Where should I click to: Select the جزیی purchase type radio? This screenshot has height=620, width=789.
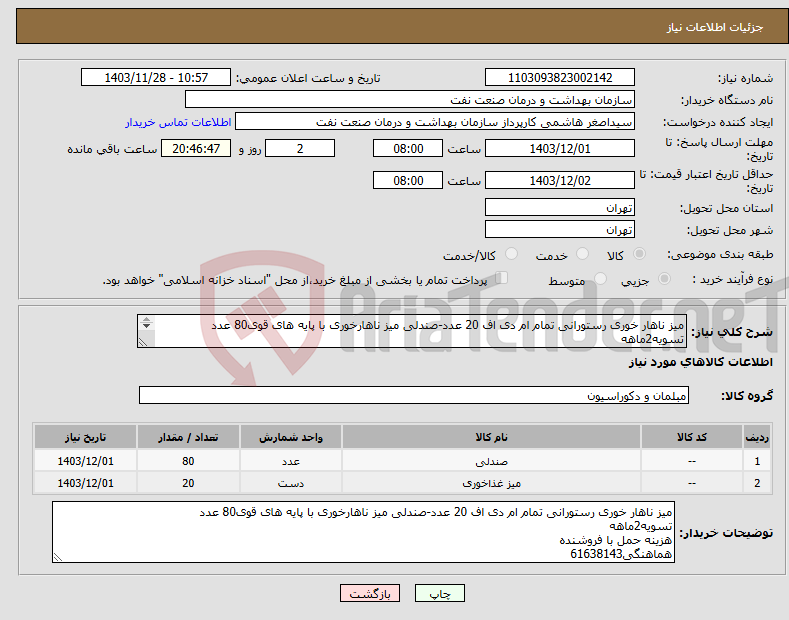coord(664,278)
